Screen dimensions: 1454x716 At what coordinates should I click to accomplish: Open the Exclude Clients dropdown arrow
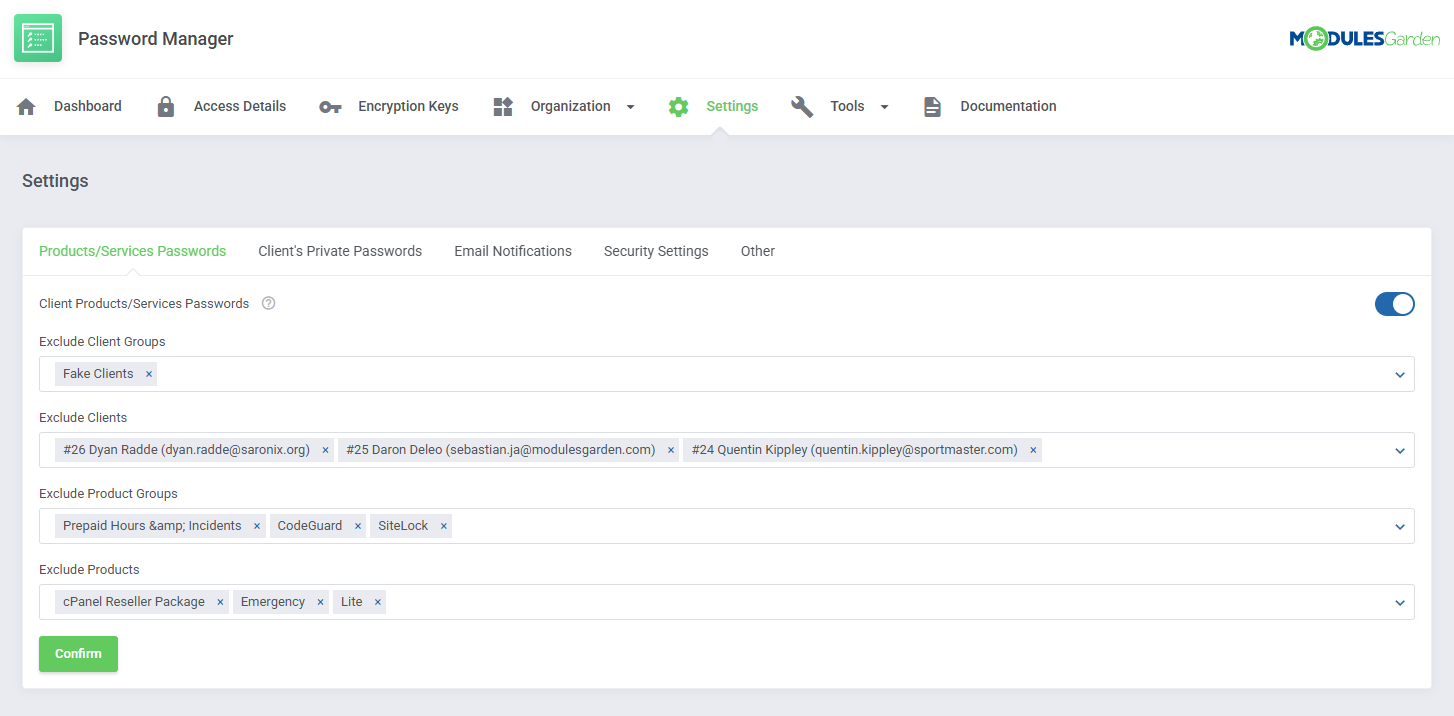pyautogui.click(x=1400, y=450)
